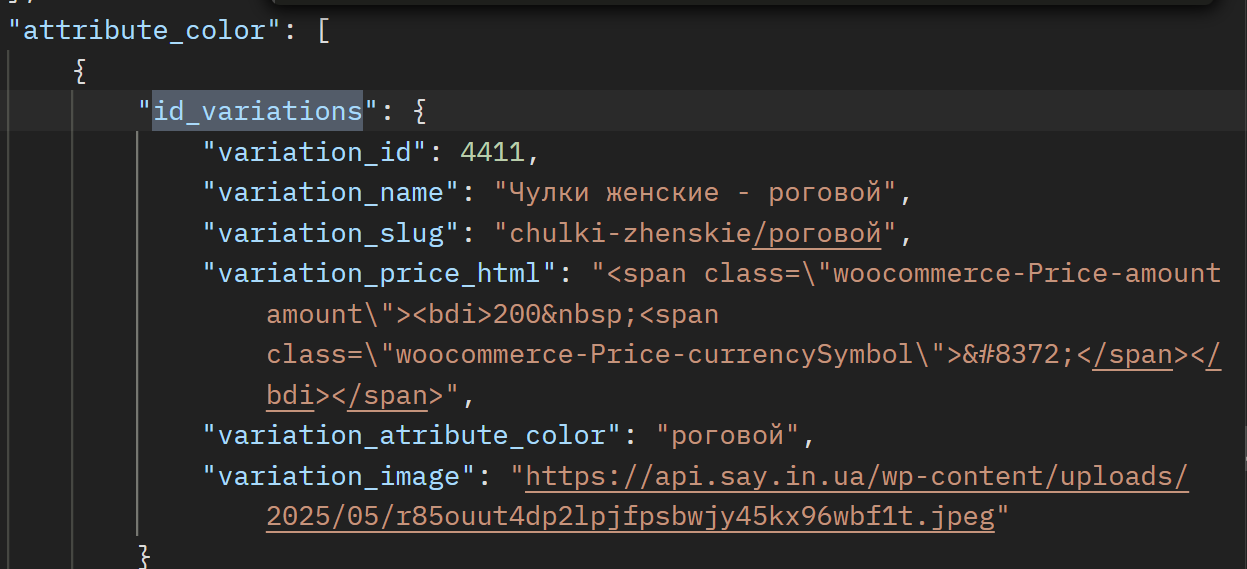Open the r85ouut4dp2lpjfpsbwjy45kx96wbf1t.jpeg link part
Viewport: 1247px width, 569px height.
pos(630,517)
